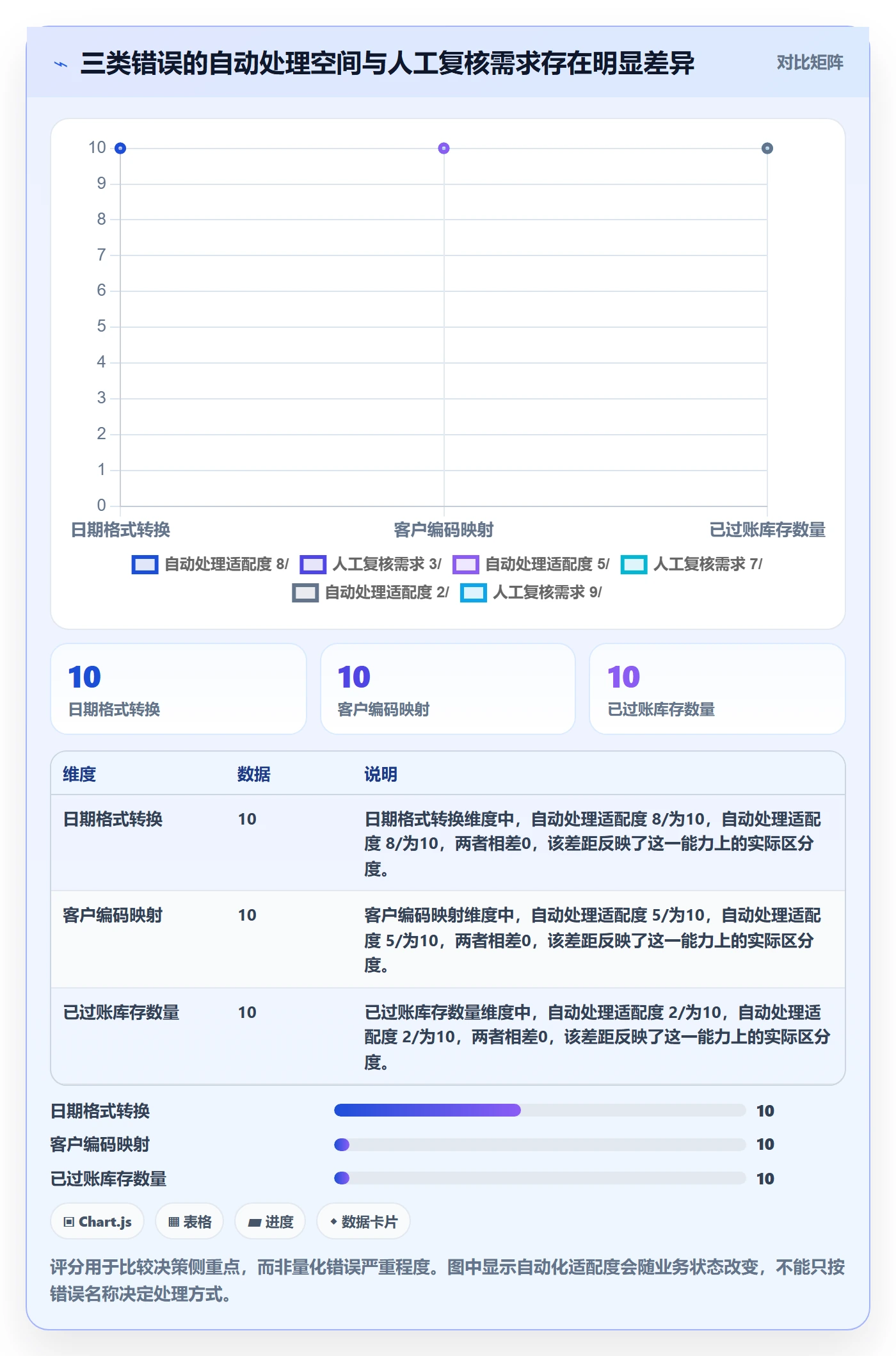The height and width of the screenshot is (1356, 896).
Task: Click legend label 自动处理适配度 2/
Action: coord(387,593)
